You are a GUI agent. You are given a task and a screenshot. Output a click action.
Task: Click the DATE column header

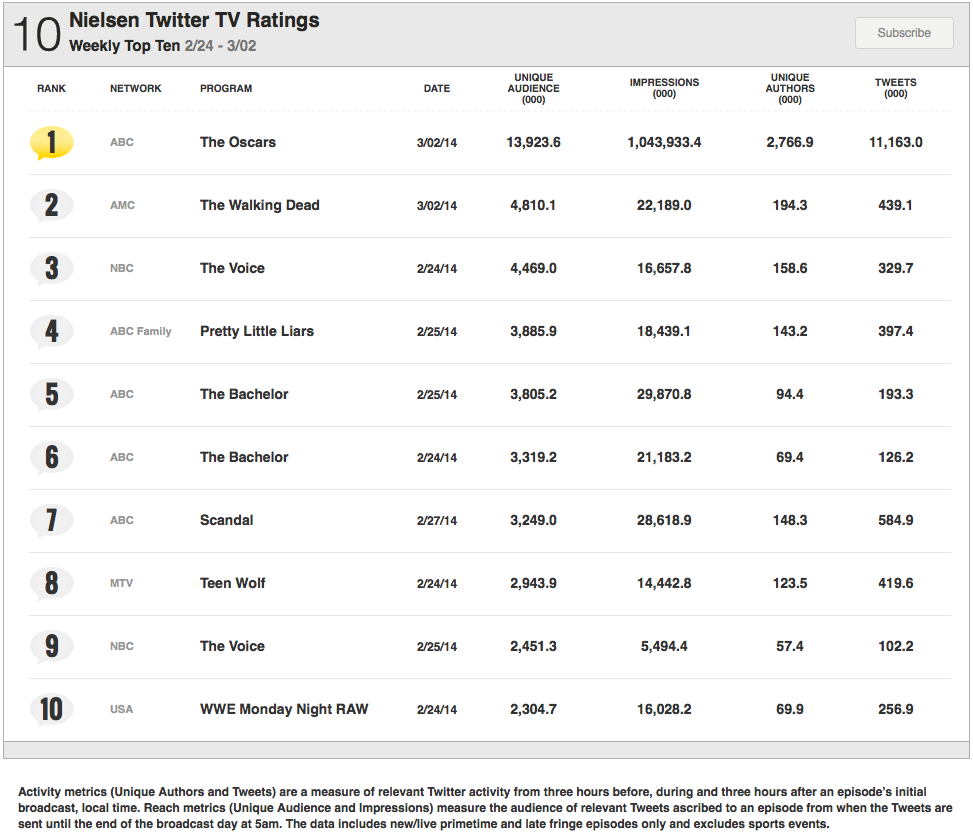pos(437,89)
